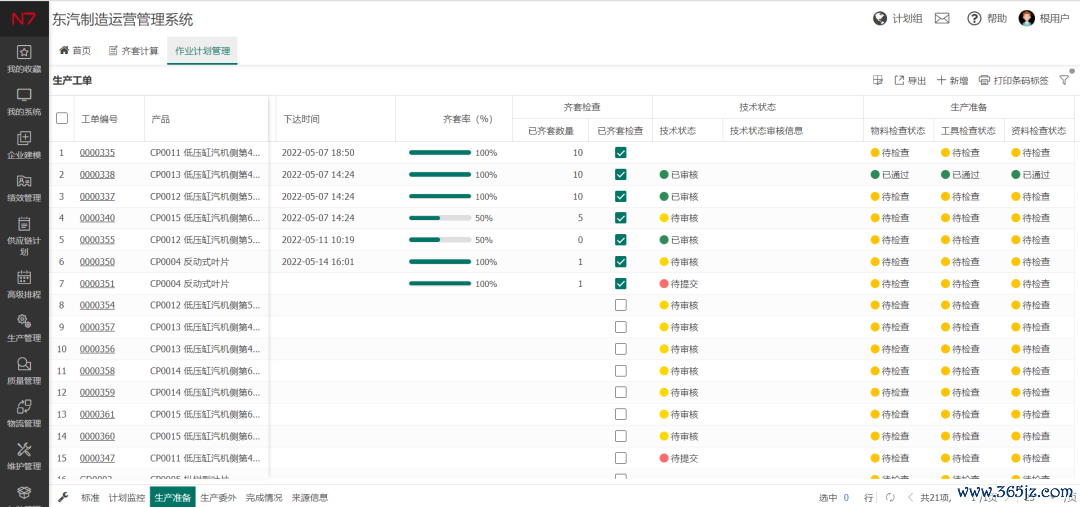Viewport: 1080px width, 507px height.
Task: Open 生产管理 module in sidebar
Action: click(24, 328)
